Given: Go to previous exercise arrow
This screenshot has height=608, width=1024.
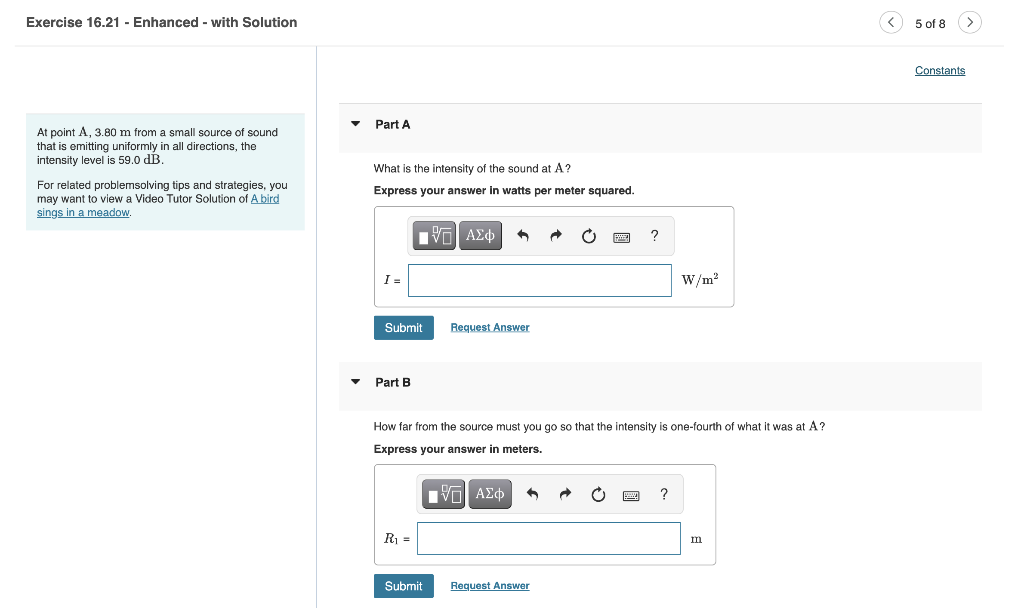Looking at the screenshot, I should [891, 22].
